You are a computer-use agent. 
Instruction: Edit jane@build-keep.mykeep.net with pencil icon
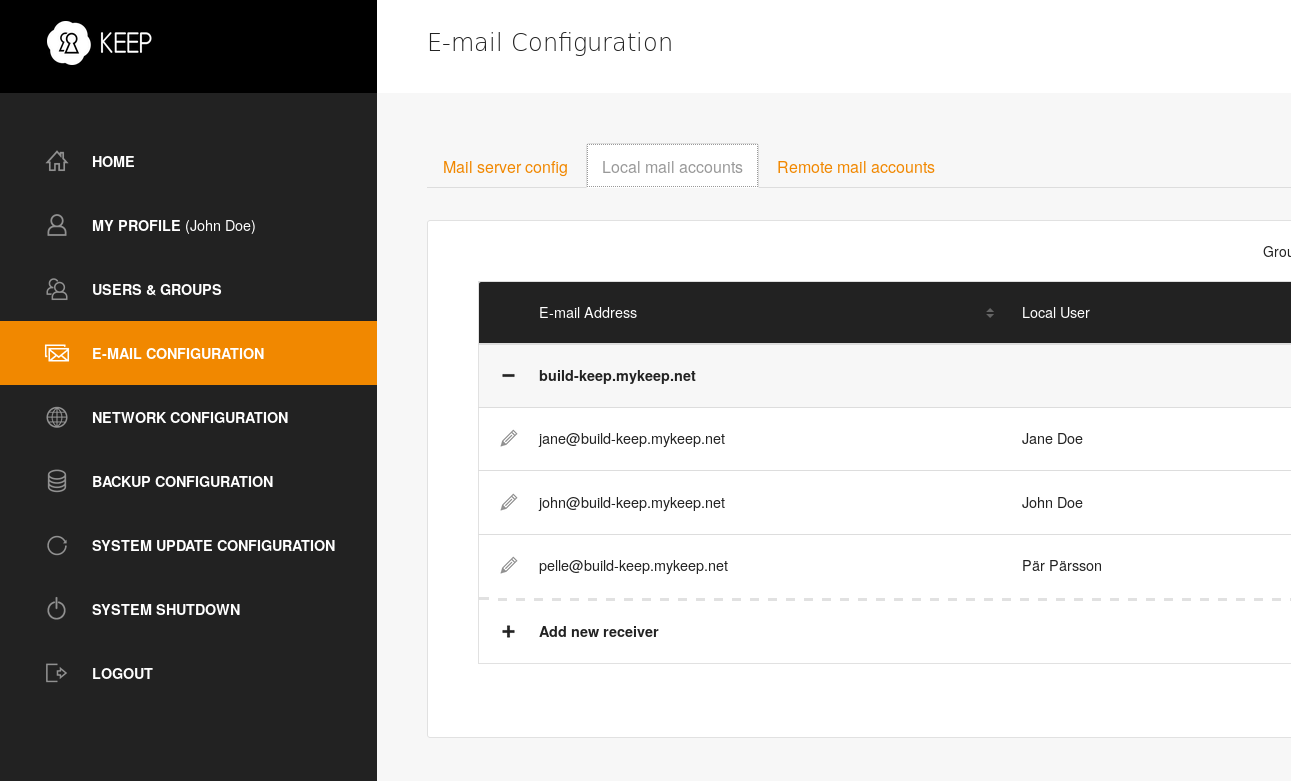click(509, 438)
